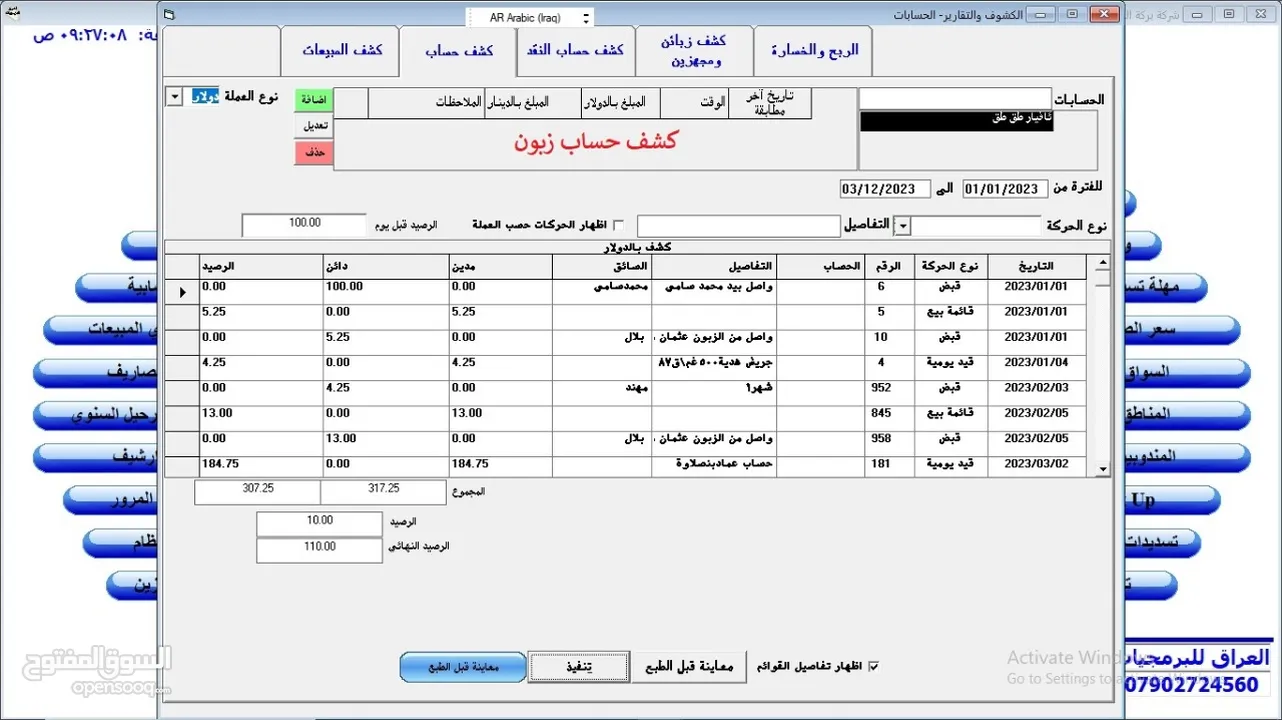Click the green اضافة button
1282x720 pixels.
(313, 101)
